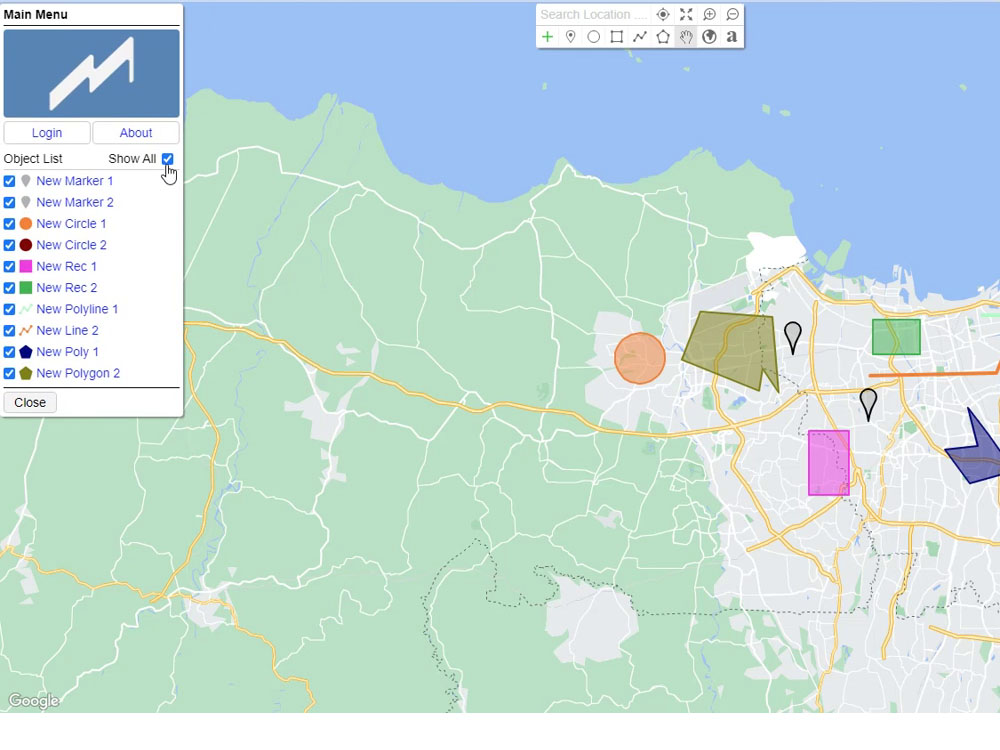Toggle the Show All checkbox
Screen dimensions: 1000x750
coord(167,158)
